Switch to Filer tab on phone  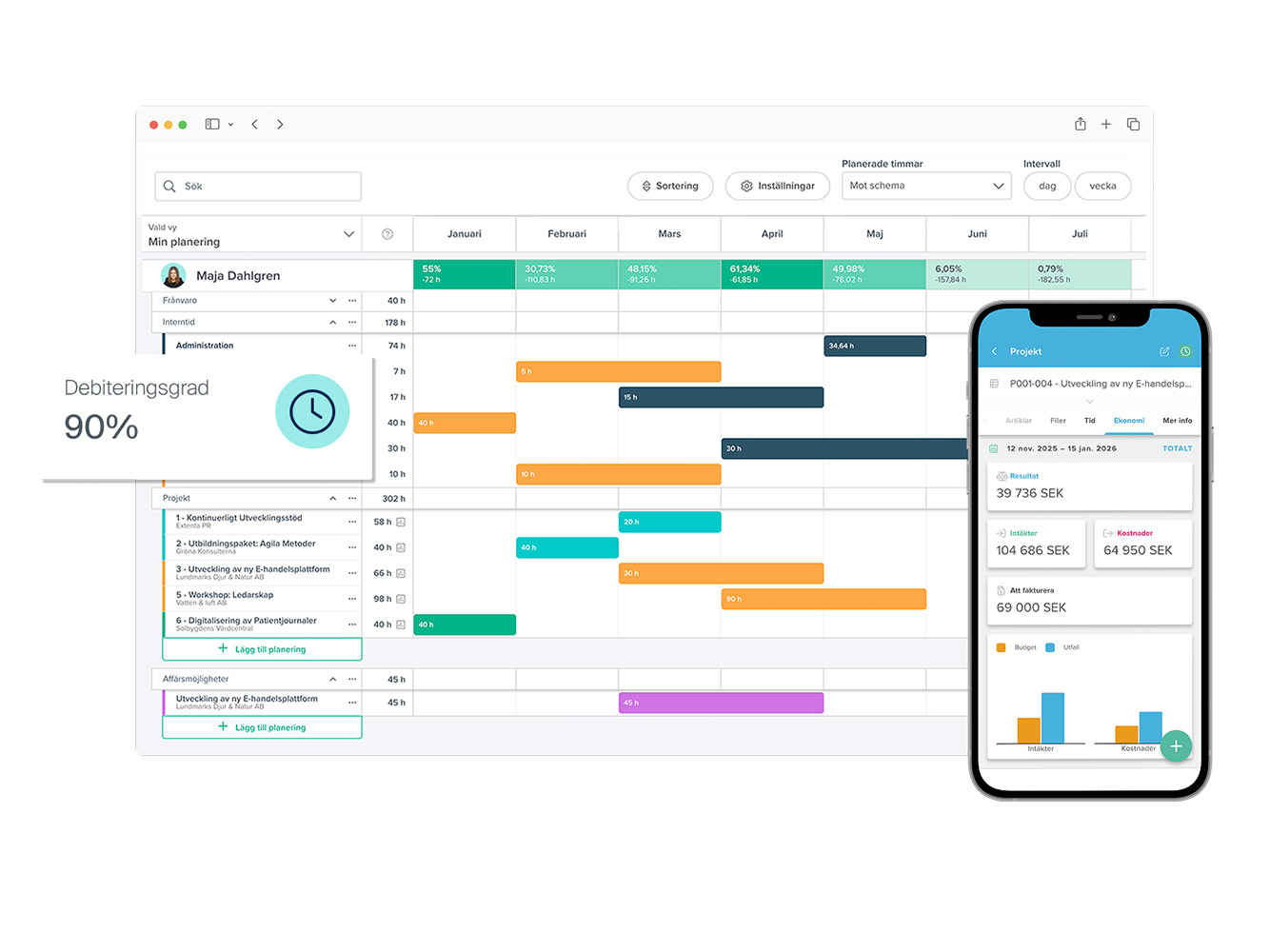pyautogui.click(x=1058, y=420)
